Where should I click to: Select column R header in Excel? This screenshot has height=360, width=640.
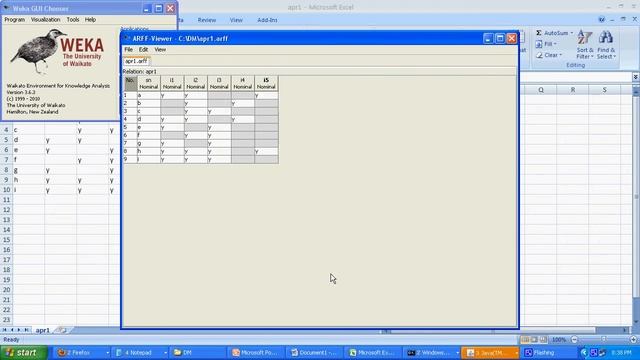(573, 90)
